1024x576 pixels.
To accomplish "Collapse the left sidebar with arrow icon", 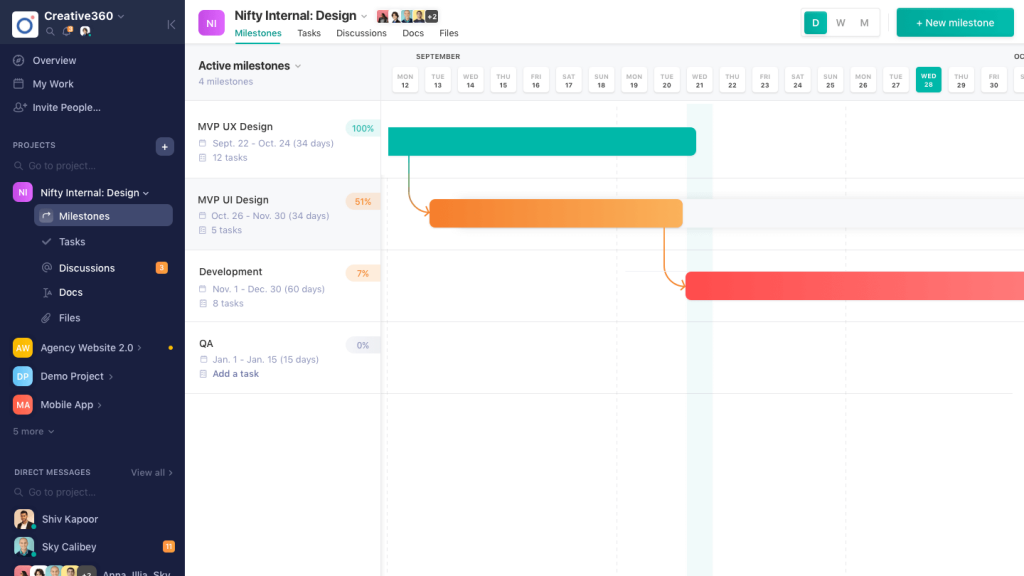I will pos(171,24).
